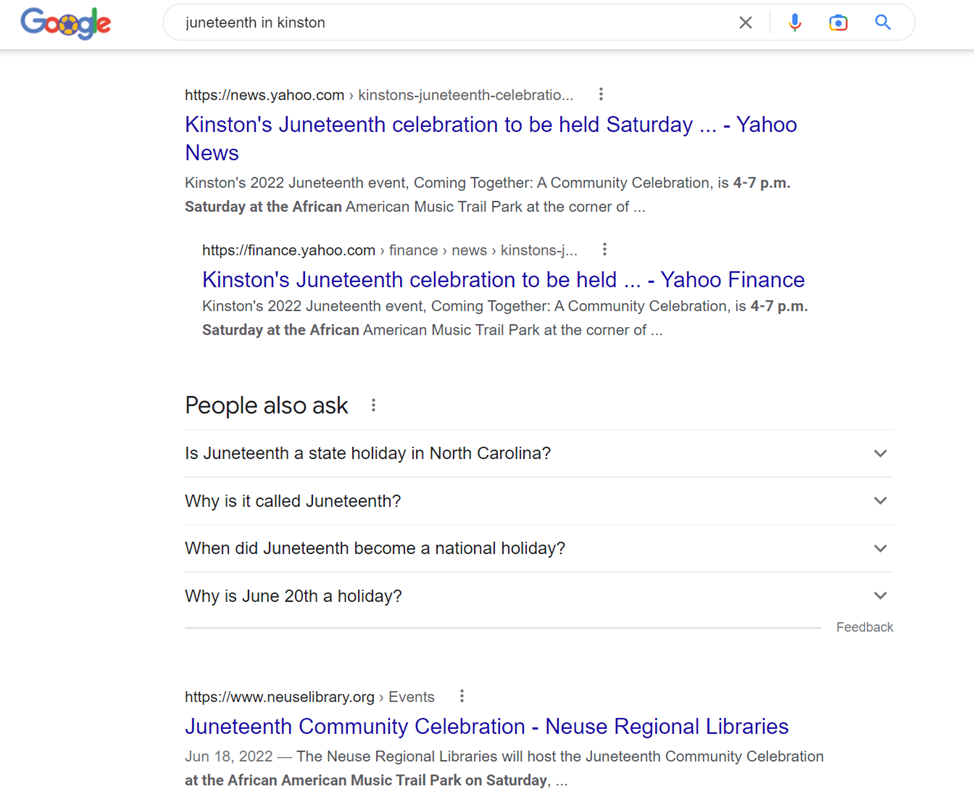The width and height of the screenshot is (974, 797).
Task: Click the finance.yahoo.com URL breadcrumb
Action: [389, 250]
